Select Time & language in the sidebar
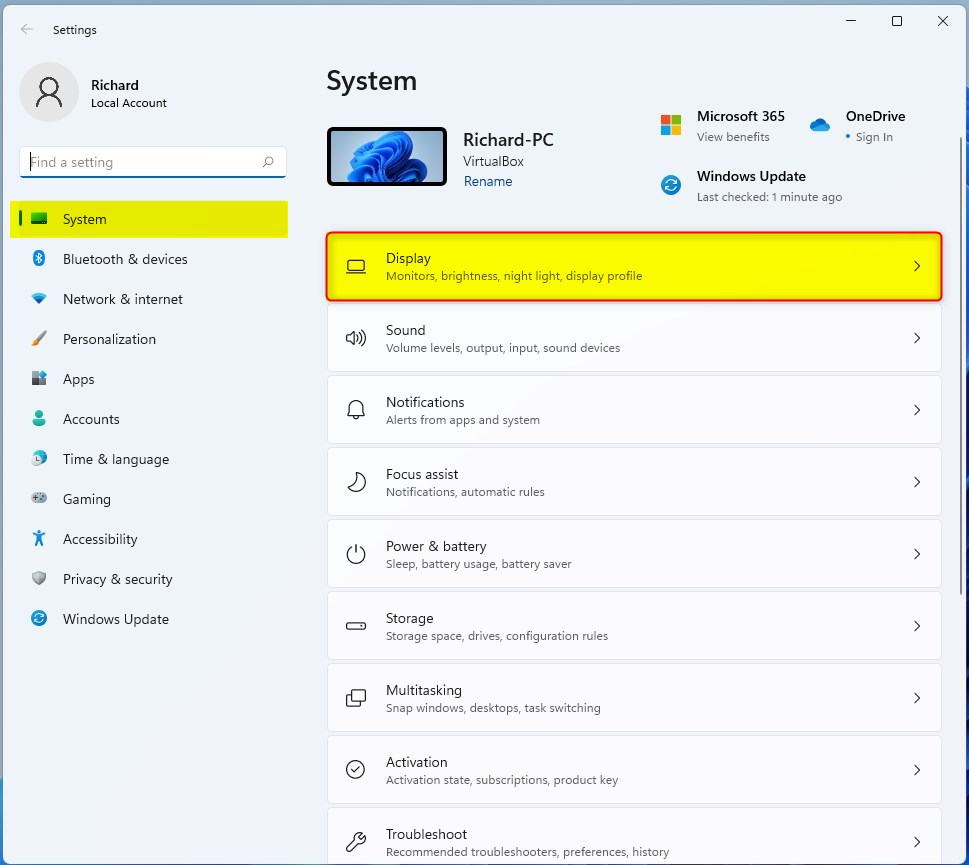The width and height of the screenshot is (969, 865). click(x=115, y=459)
